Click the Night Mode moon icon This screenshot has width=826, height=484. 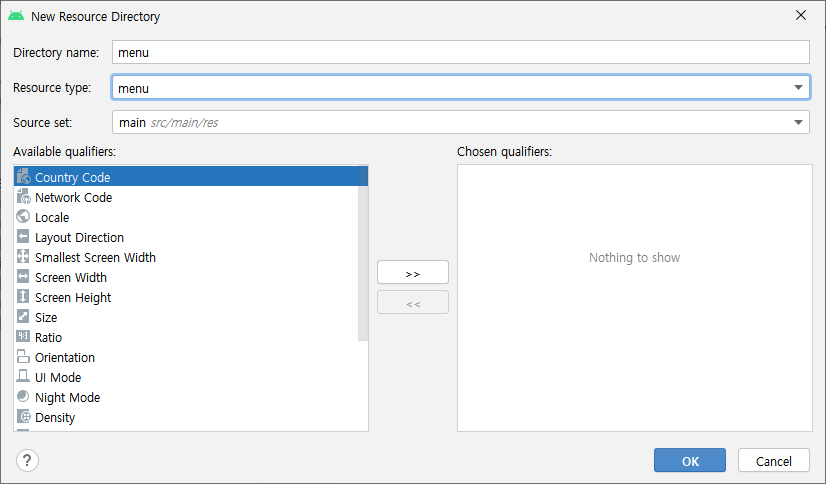point(23,396)
